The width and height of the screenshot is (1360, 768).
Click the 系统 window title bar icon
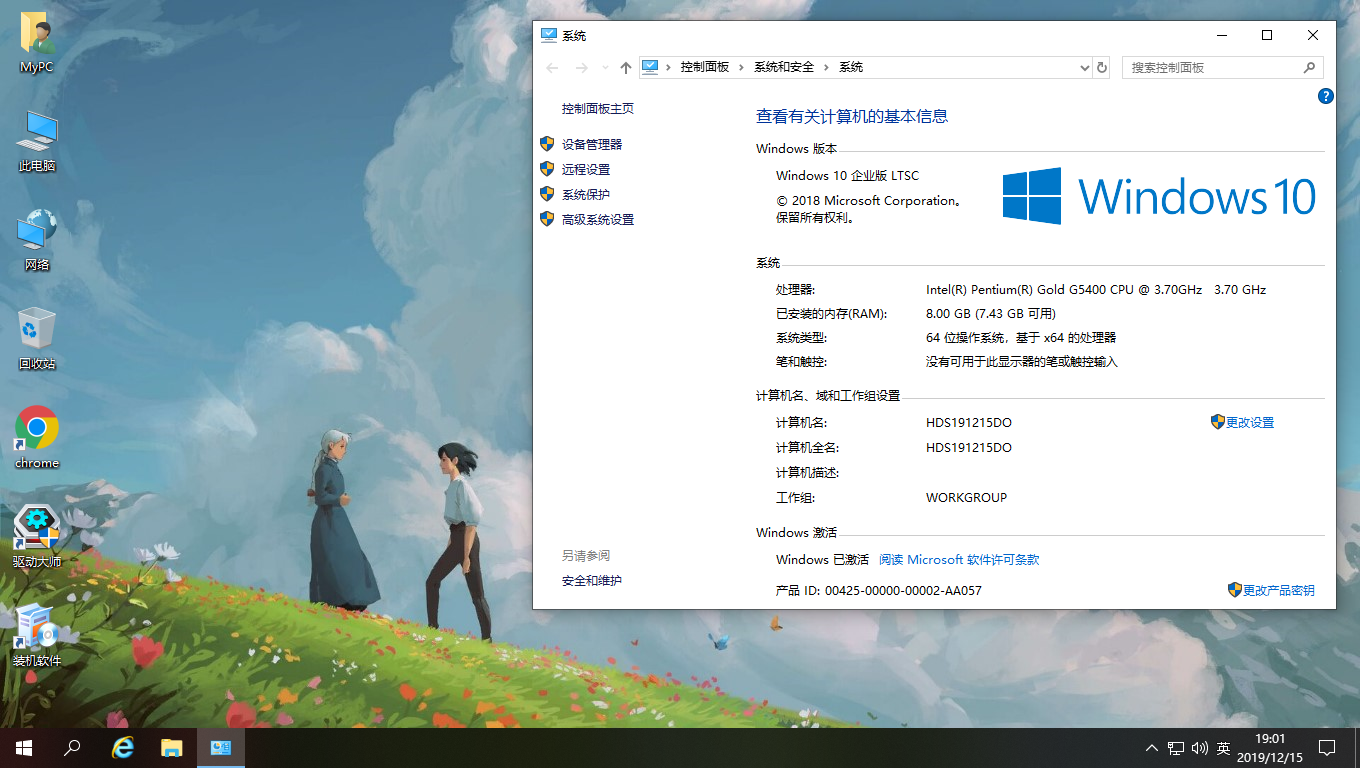point(548,35)
